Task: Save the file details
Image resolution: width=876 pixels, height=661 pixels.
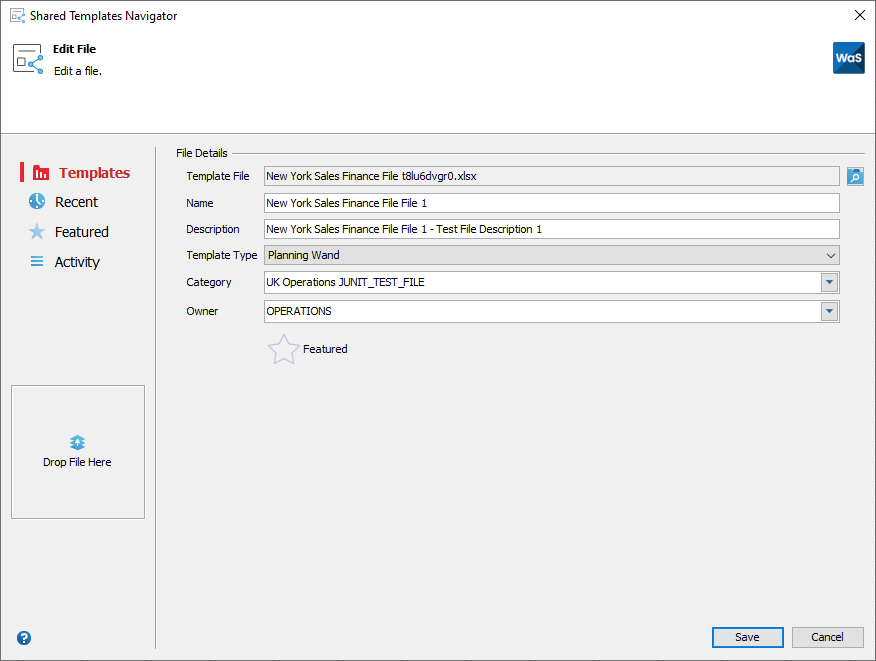Action: [747, 637]
